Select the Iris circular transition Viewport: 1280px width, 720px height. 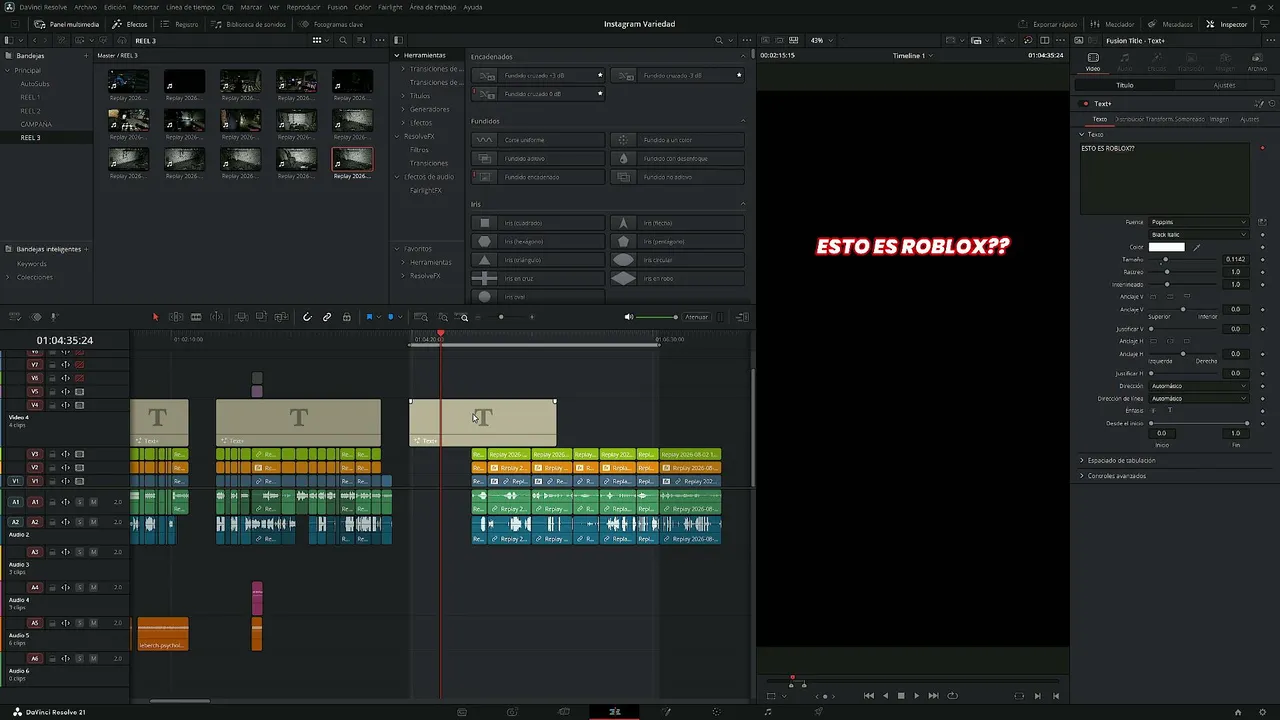click(x=678, y=260)
